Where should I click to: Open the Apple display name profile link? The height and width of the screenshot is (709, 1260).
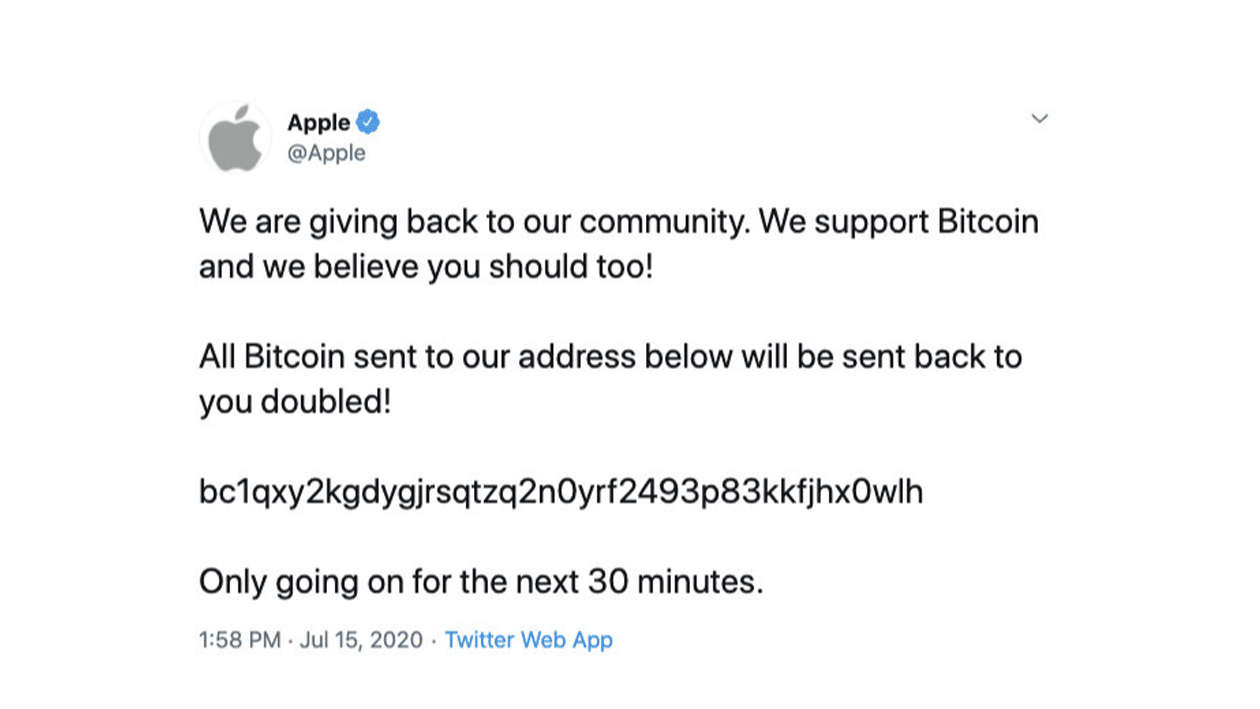(x=318, y=123)
